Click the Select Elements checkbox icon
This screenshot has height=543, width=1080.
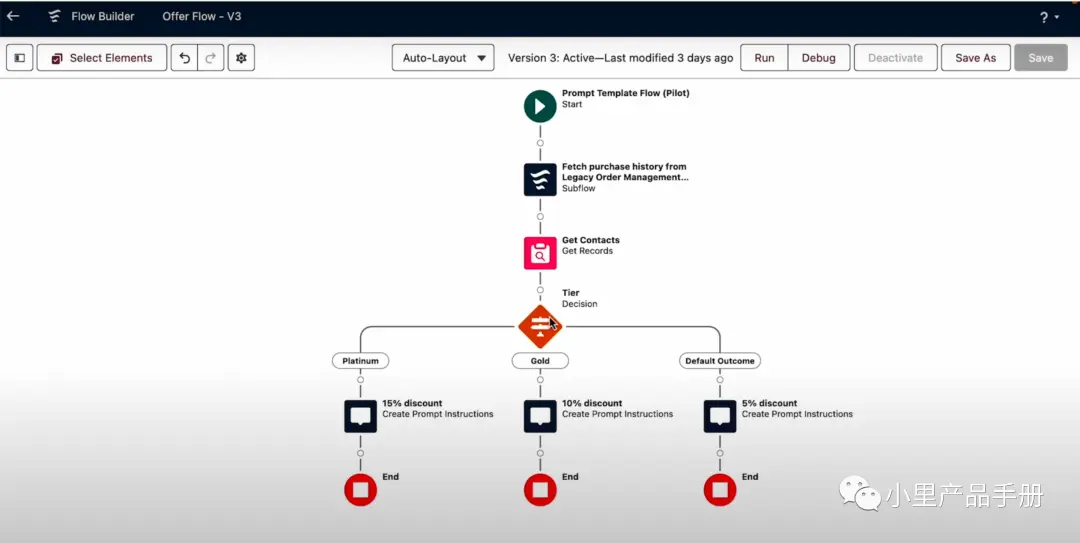tap(57, 59)
